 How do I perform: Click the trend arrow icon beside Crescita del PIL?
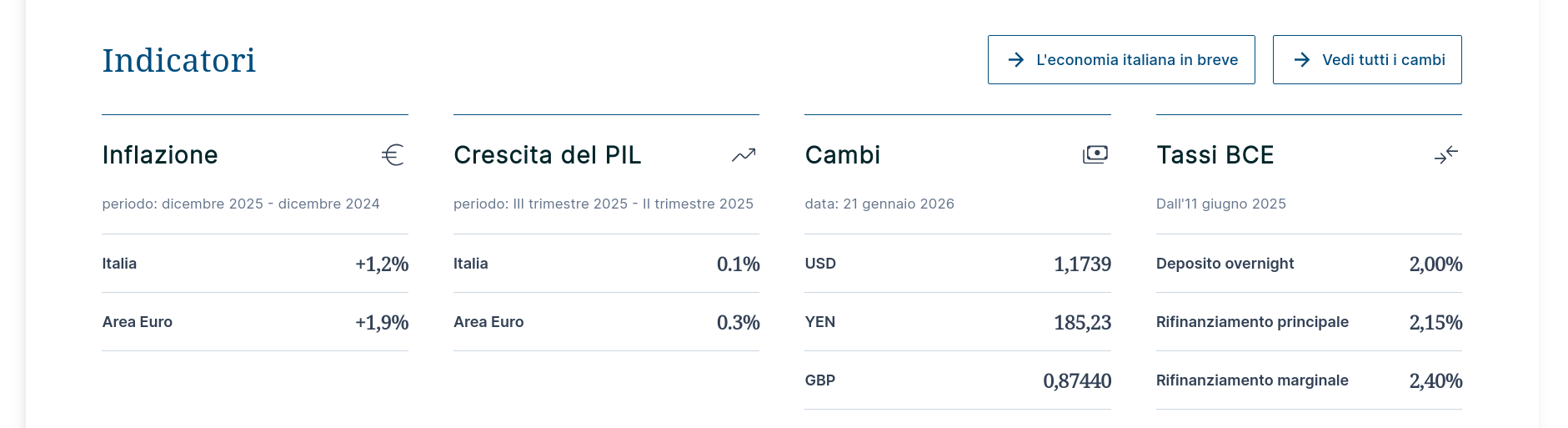click(744, 155)
